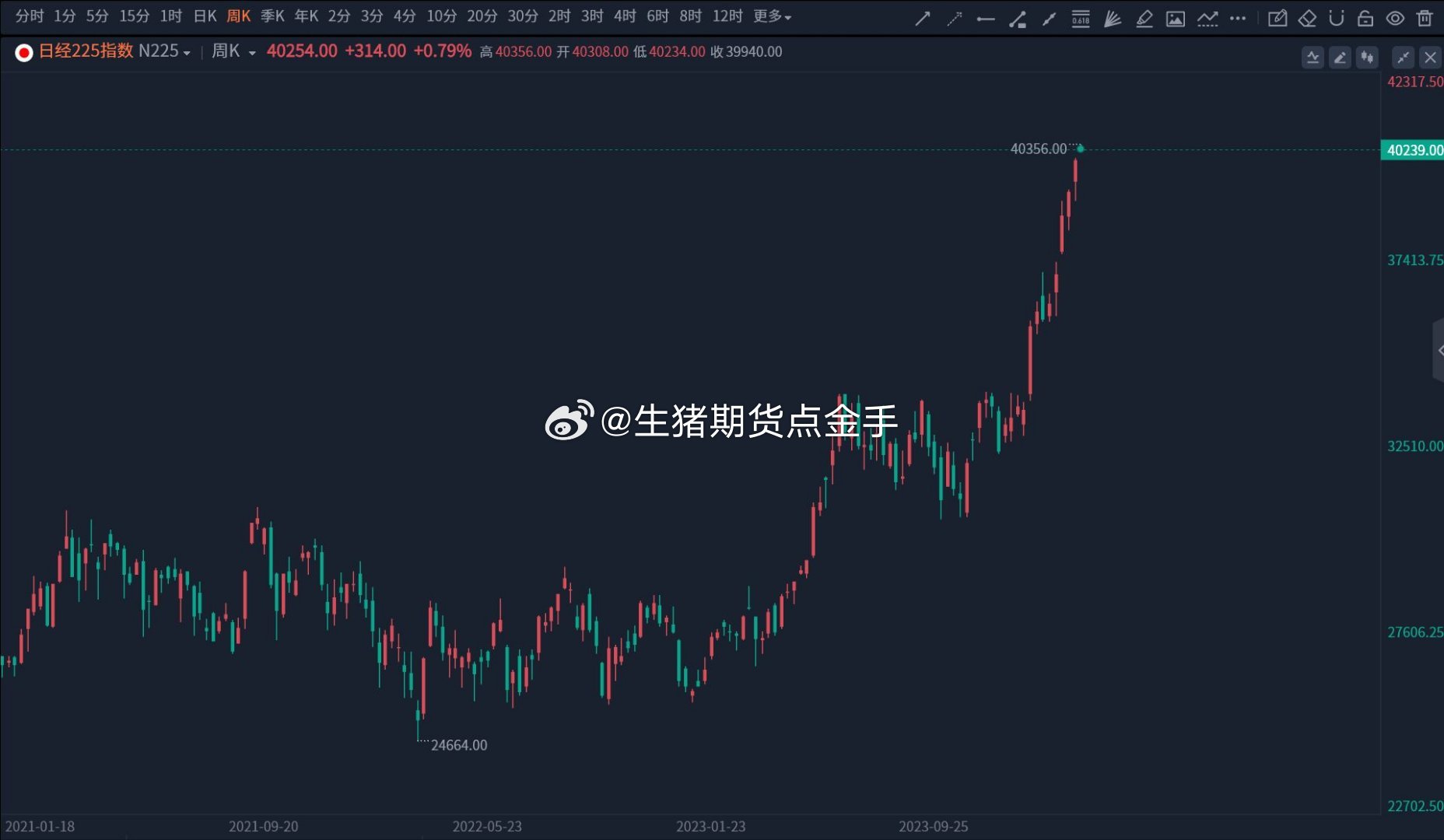Switch to the 分时 timeframe tab
Image resolution: width=1444 pixels, height=840 pixels.
pyautogui.click(x=30, y=16)
